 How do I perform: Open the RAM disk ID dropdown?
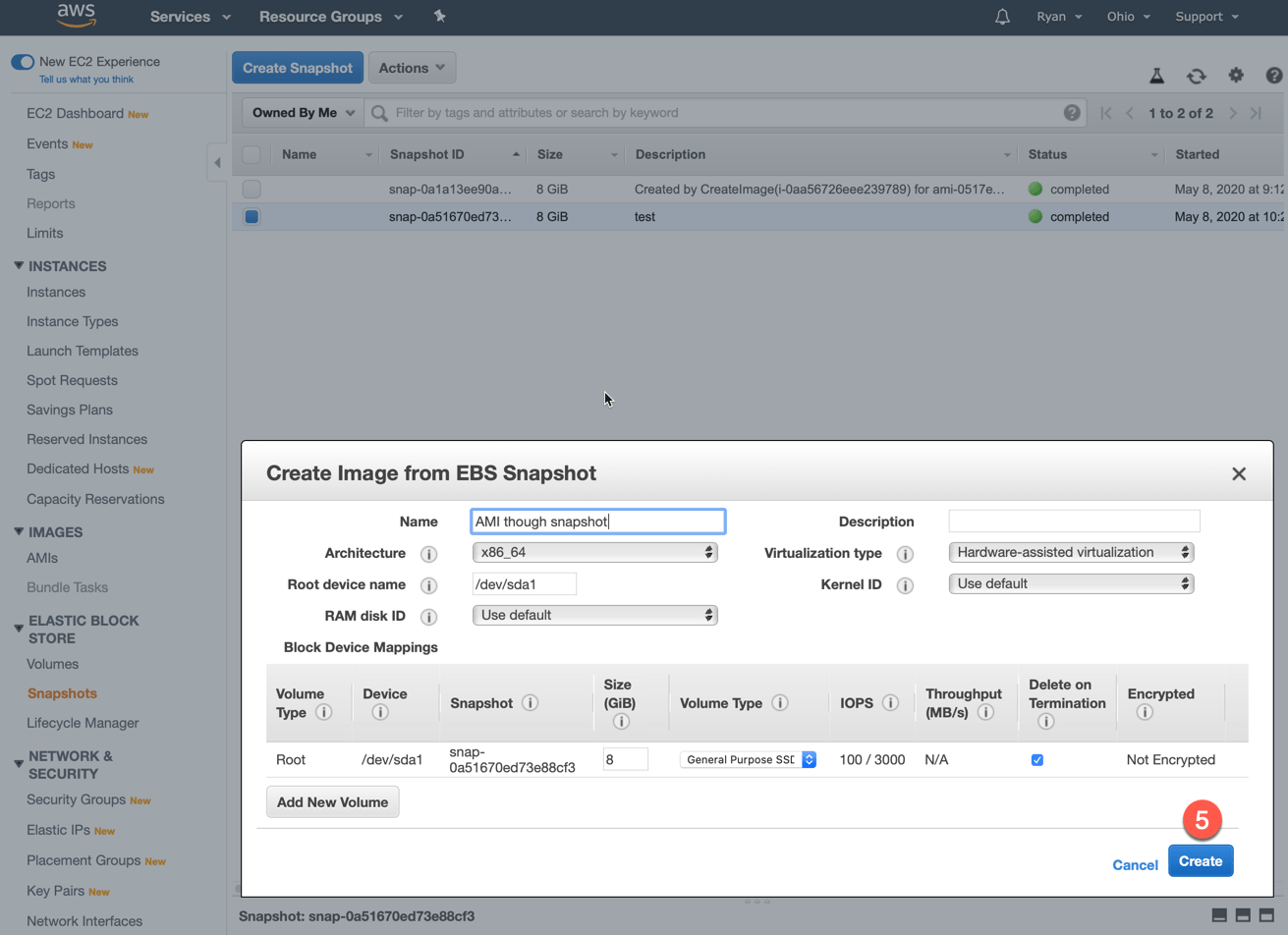point(594,616)
